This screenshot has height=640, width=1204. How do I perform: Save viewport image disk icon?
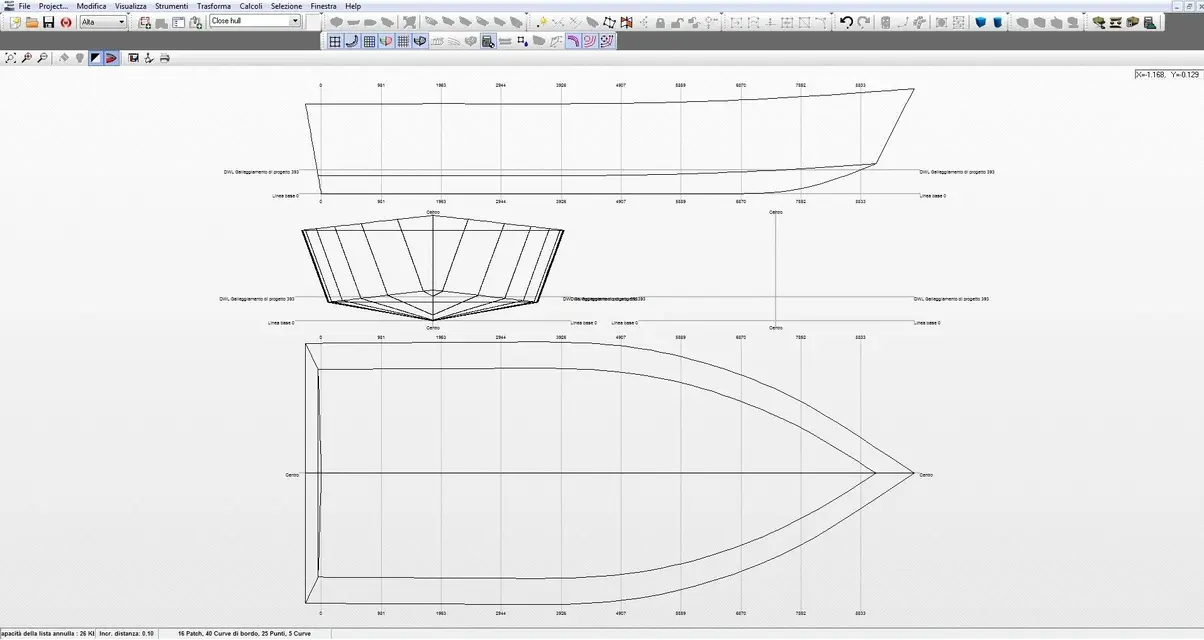tap(133, 58)
